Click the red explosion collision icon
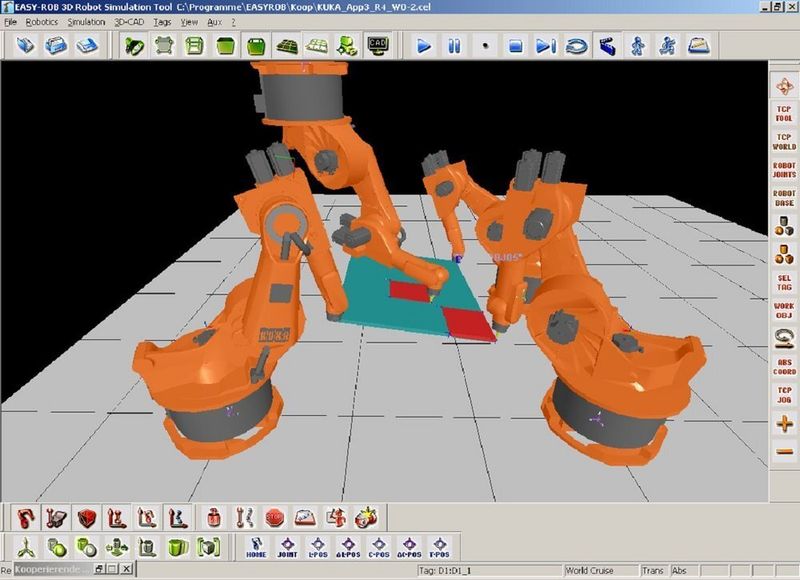The height and width of the screenshot is (580, 800). point(366,518)
